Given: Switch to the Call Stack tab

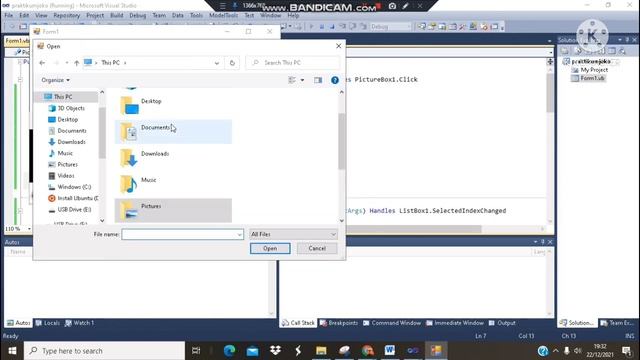Looking at the screenshot, I should point(298,323).
